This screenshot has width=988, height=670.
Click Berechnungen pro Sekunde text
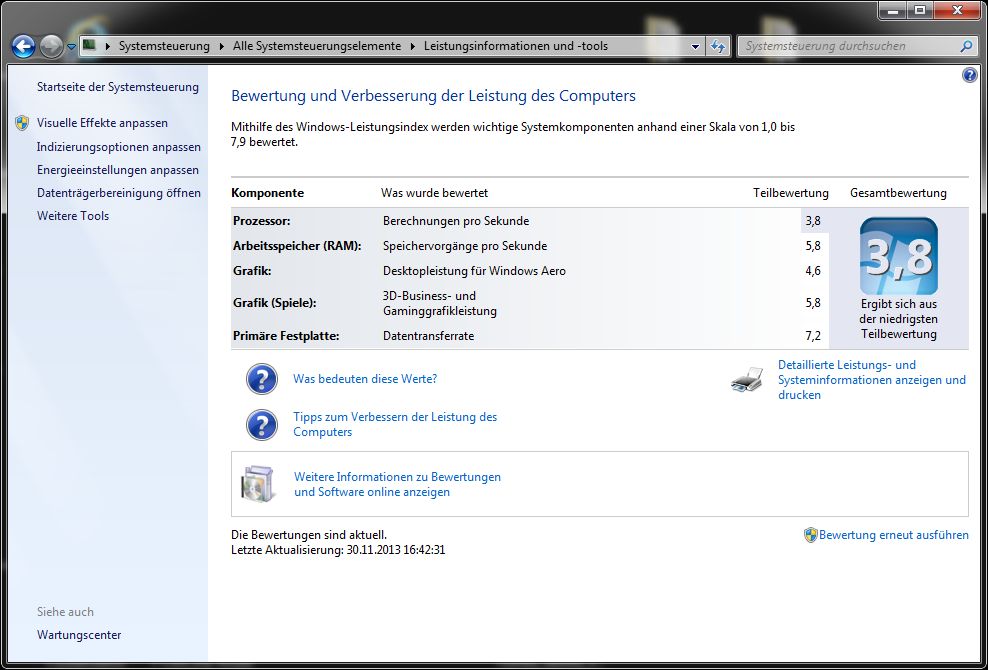456,221
